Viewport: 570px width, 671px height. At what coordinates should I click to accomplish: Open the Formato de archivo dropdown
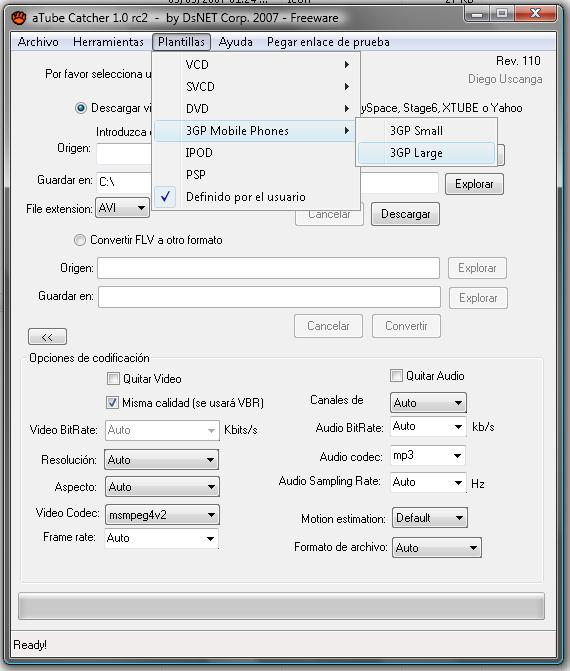click(x=437, y=547)
